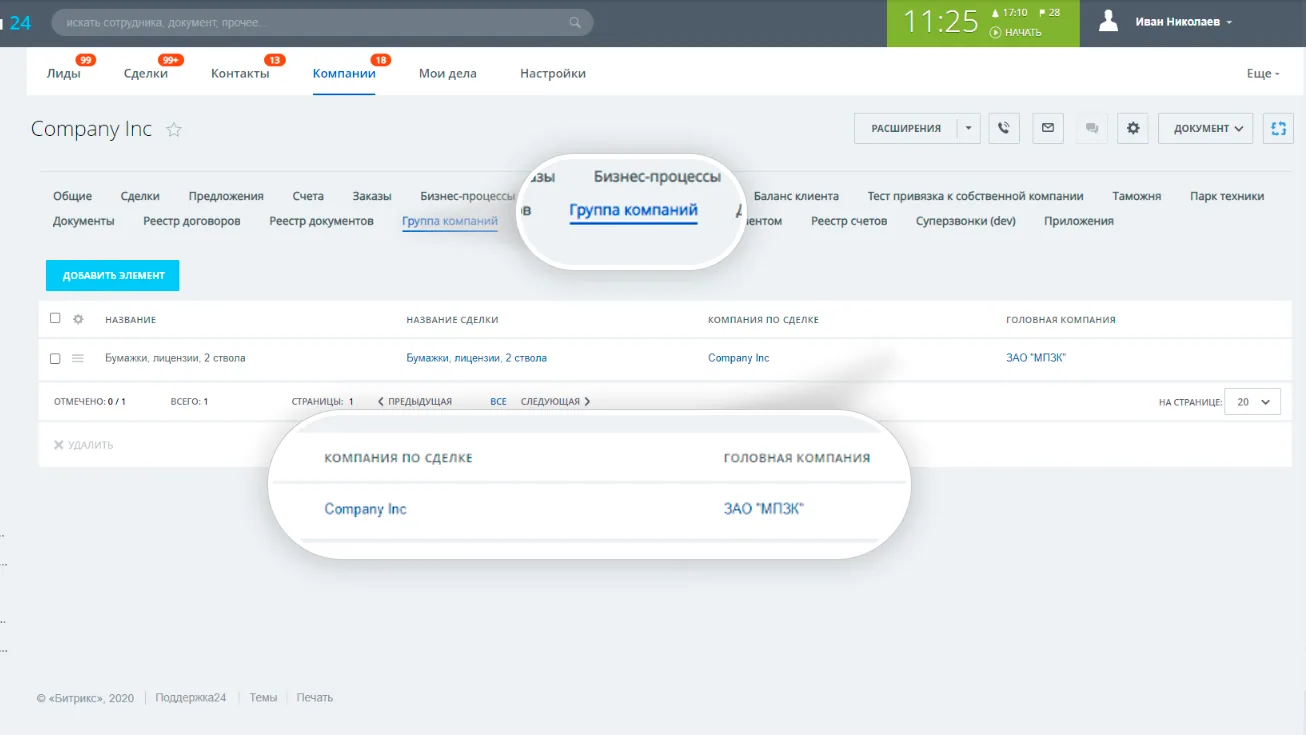
Task: Open the Реестр договоров sub-tab
Action: pyautogui.click(x=192, y=221)
